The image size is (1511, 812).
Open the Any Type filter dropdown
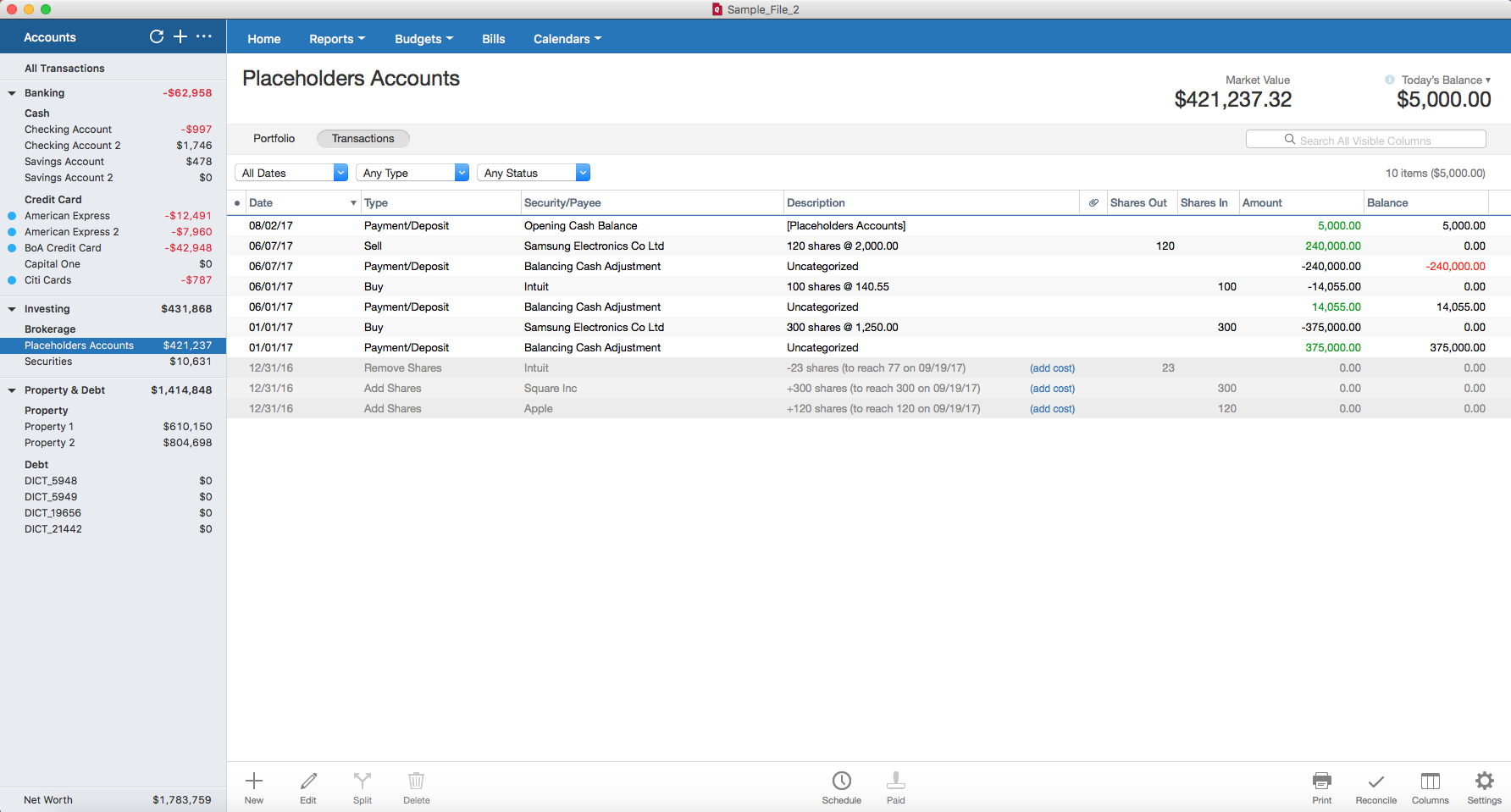tap(412, 173)
